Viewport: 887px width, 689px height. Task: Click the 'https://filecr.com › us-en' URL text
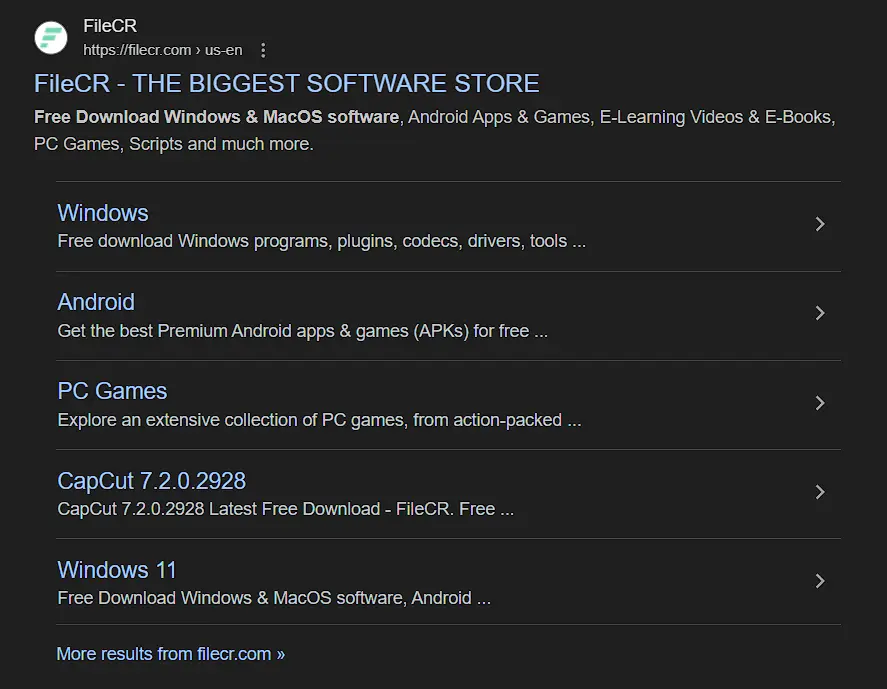point(163,50)
